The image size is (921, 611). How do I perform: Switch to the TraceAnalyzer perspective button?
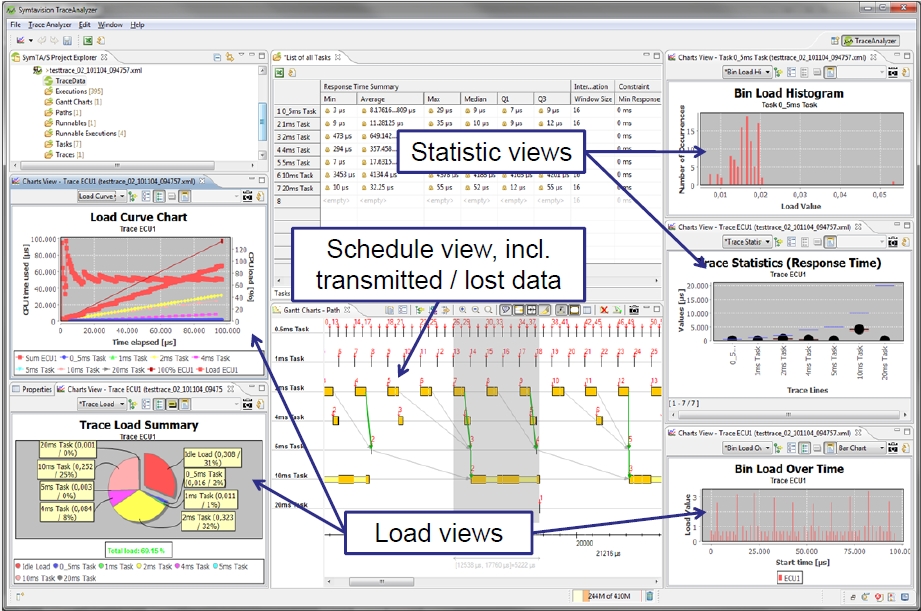click(870, 41)
